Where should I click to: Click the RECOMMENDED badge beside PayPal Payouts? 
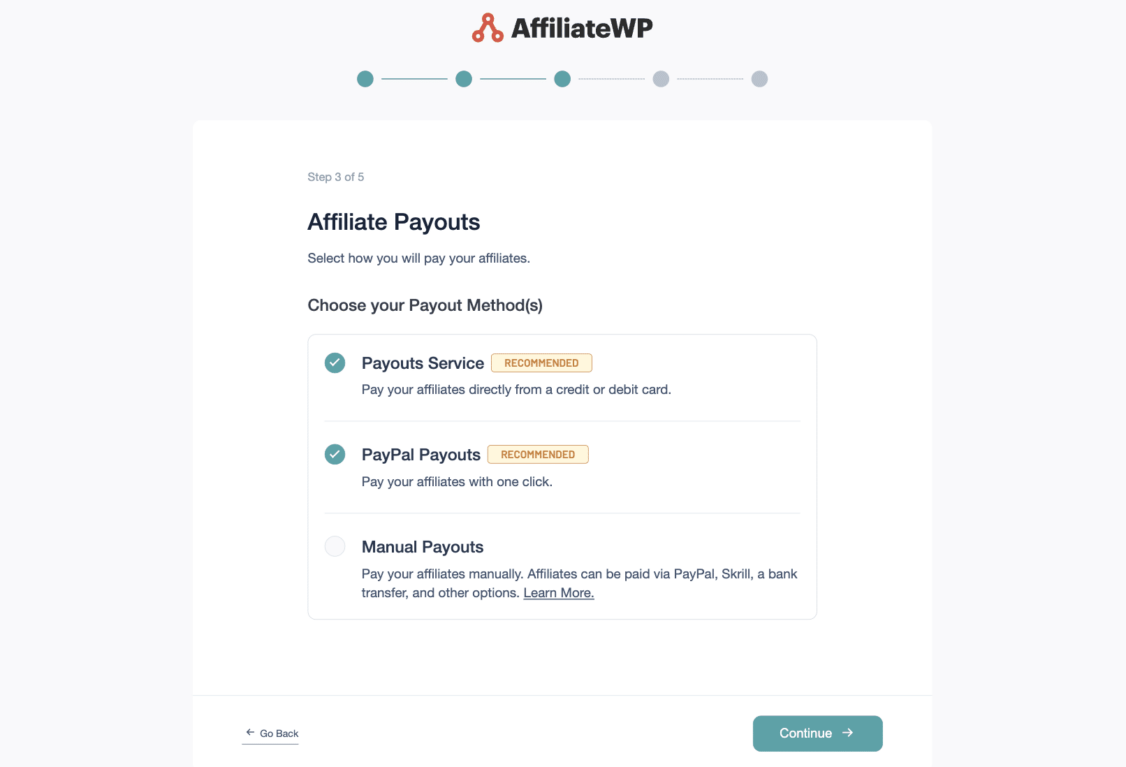click(x=538, y=454)
